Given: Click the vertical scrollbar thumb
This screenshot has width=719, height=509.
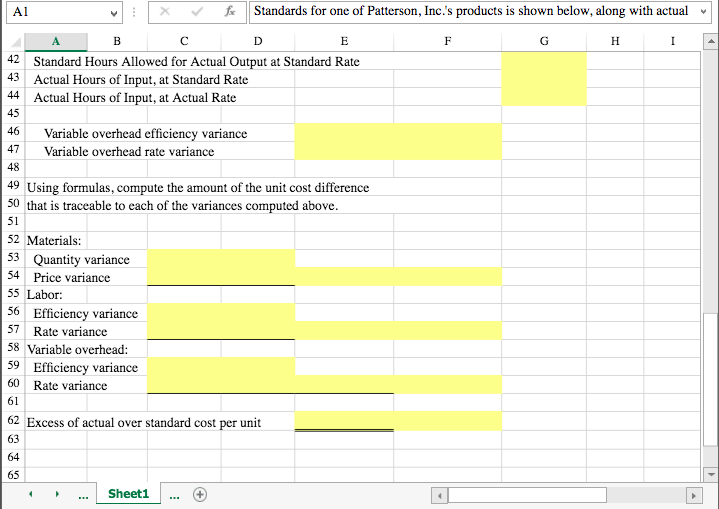Looking at the screenshot, I should [x=711, y=380].
